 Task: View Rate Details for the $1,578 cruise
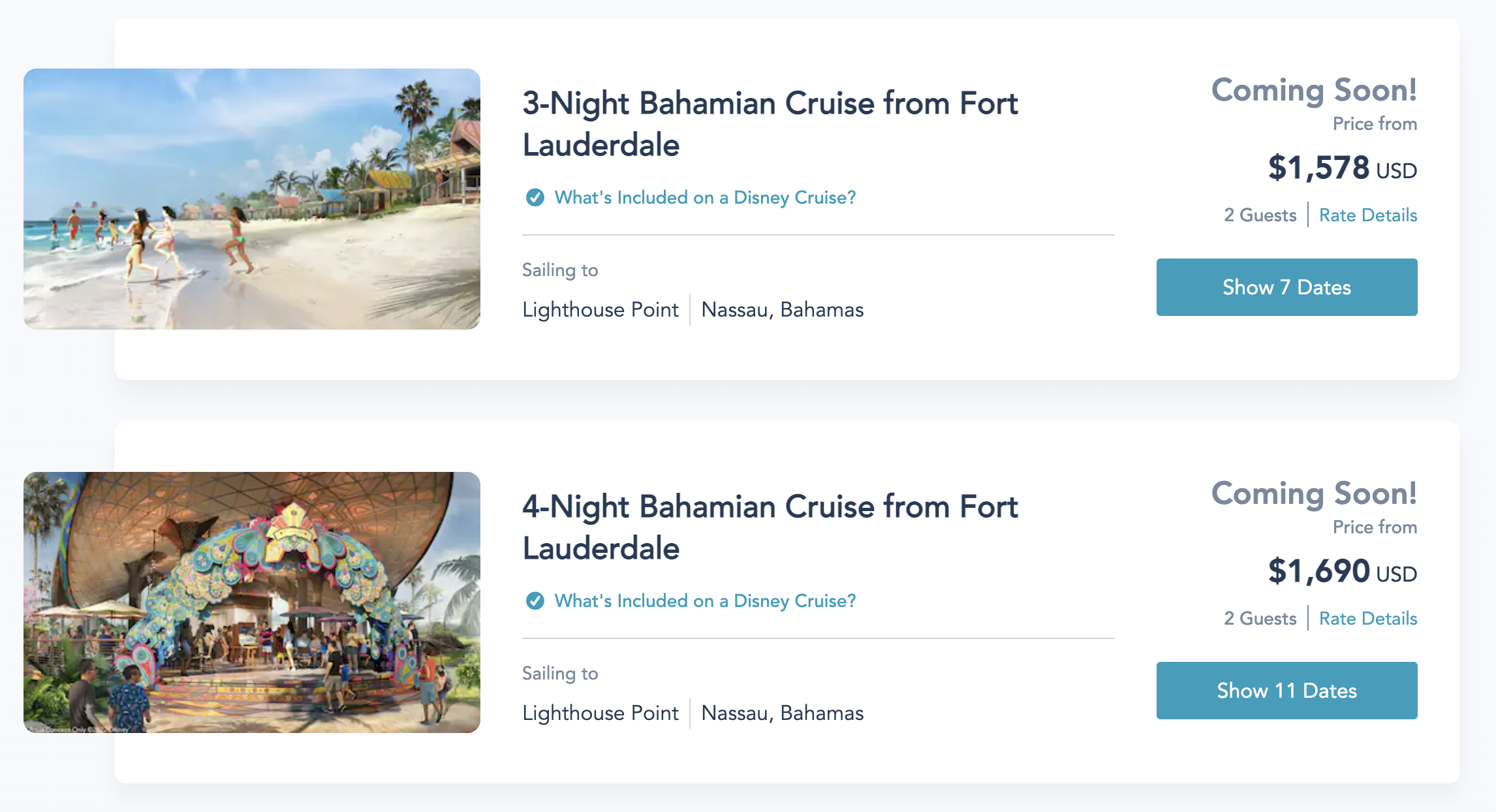(1367, 215)
